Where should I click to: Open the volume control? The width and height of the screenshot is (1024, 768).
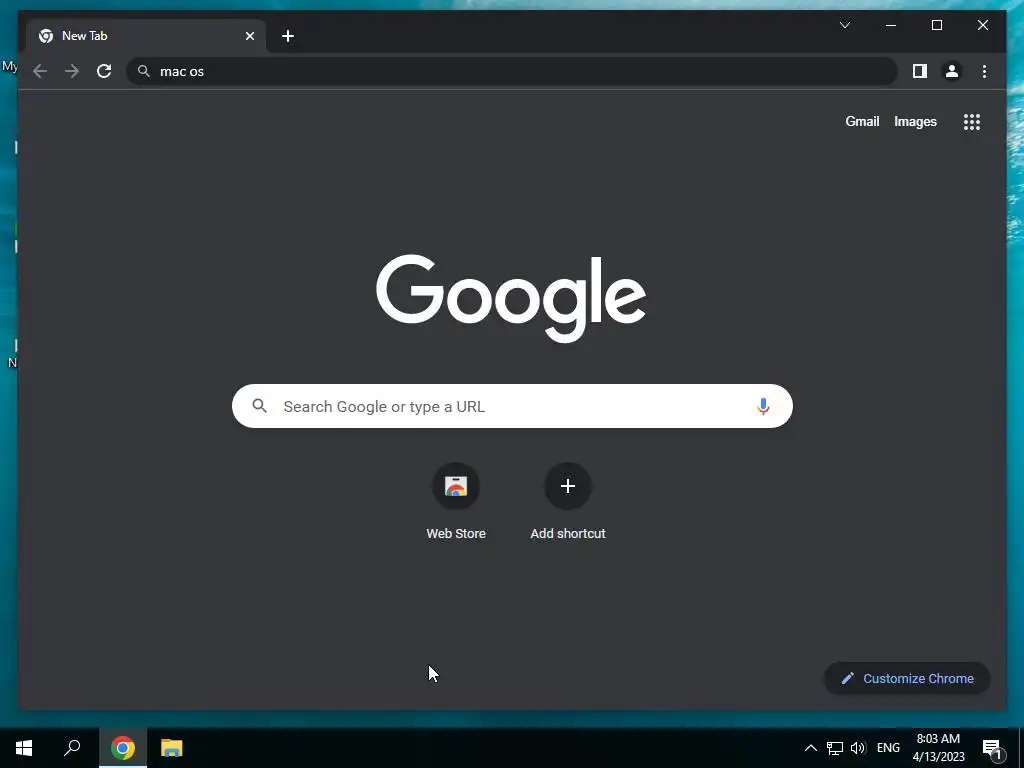click(858, 748)
